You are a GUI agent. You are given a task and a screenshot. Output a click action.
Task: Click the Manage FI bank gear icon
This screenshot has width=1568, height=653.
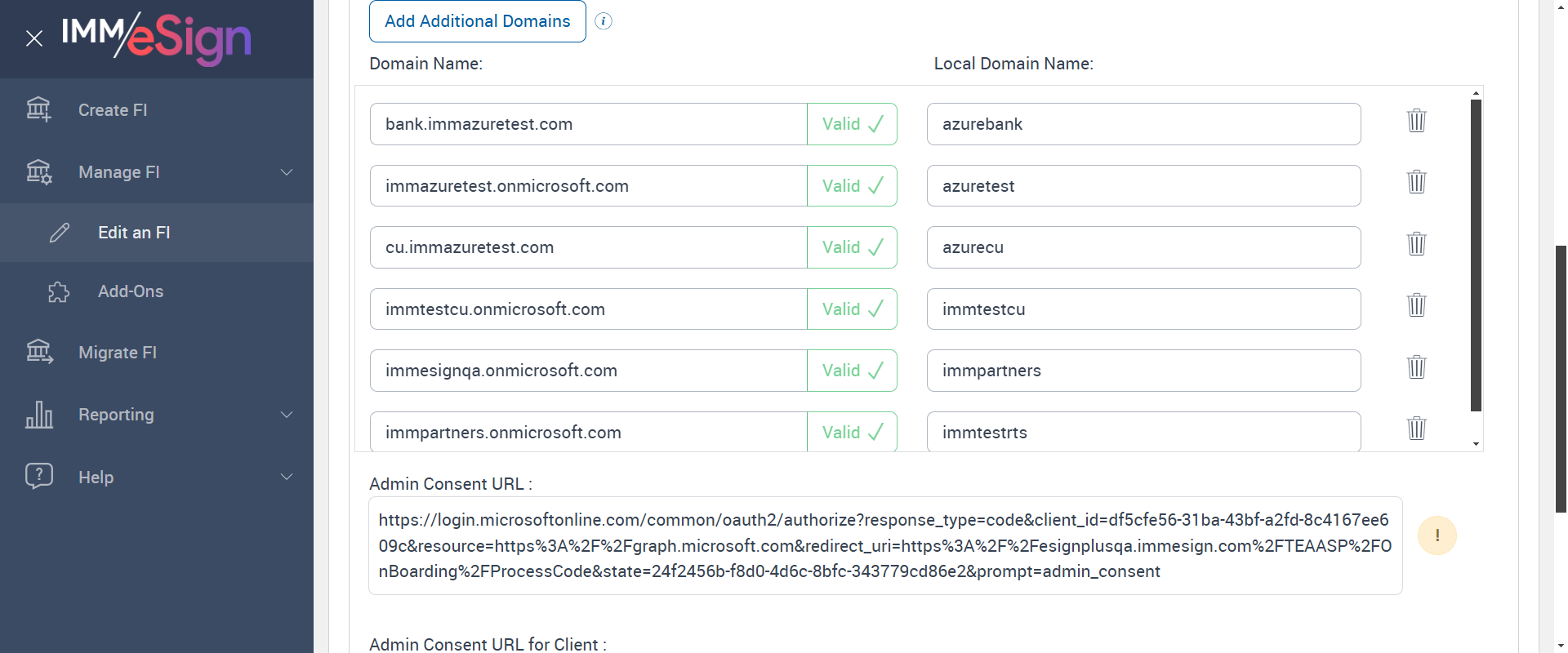38,171
